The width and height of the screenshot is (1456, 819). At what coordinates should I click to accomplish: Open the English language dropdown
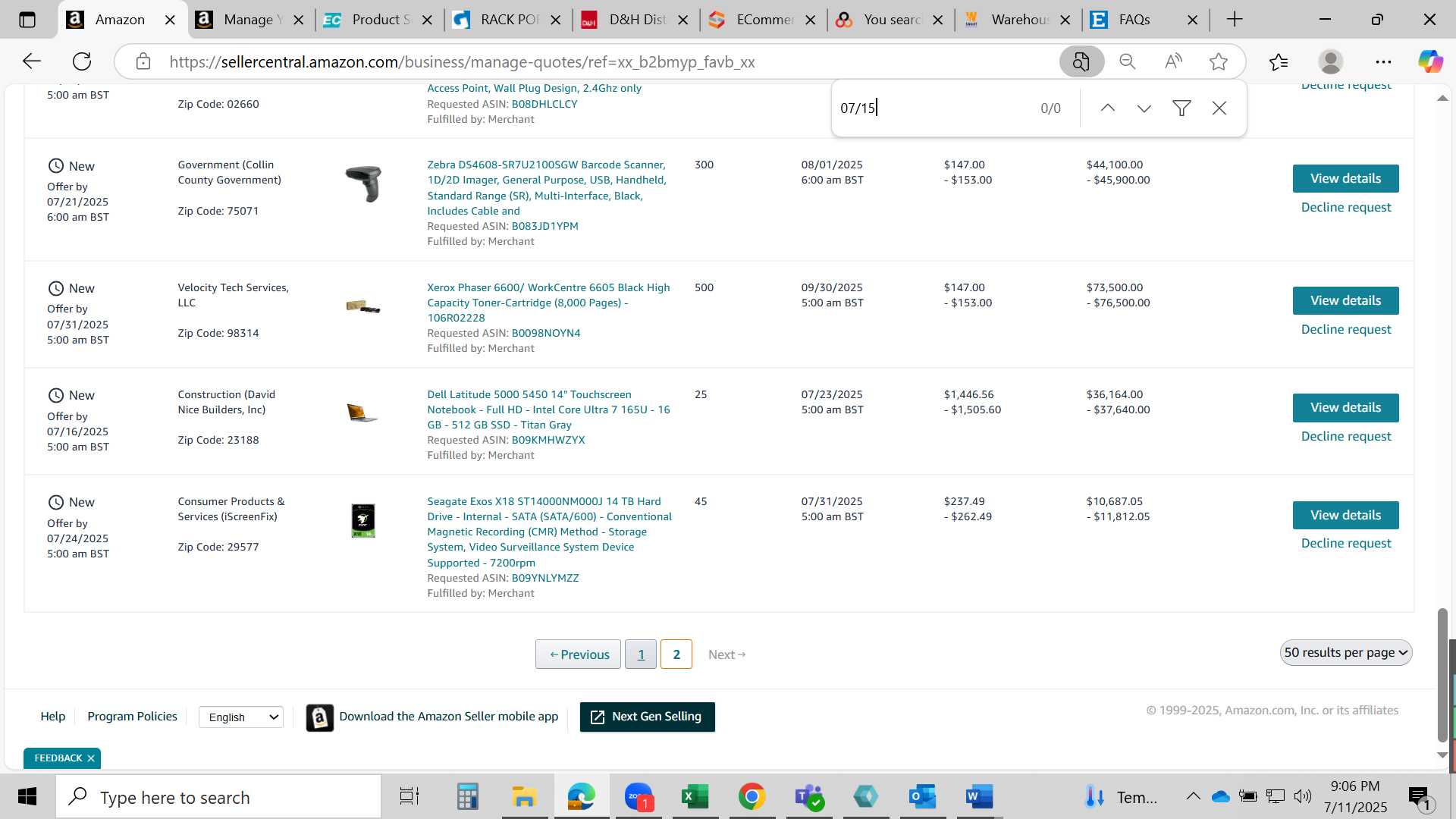tap(241, 717)
